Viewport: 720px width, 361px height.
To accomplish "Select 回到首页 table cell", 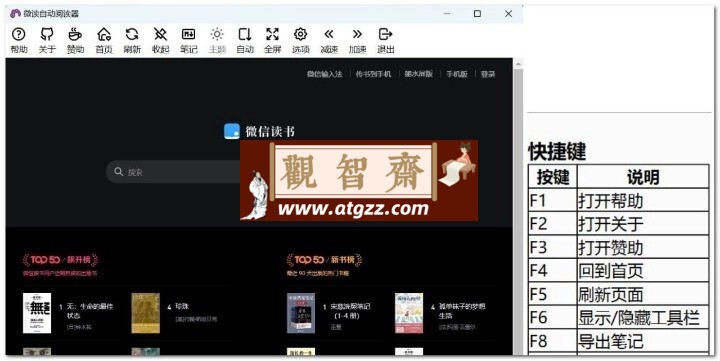I will click(643, 271).
